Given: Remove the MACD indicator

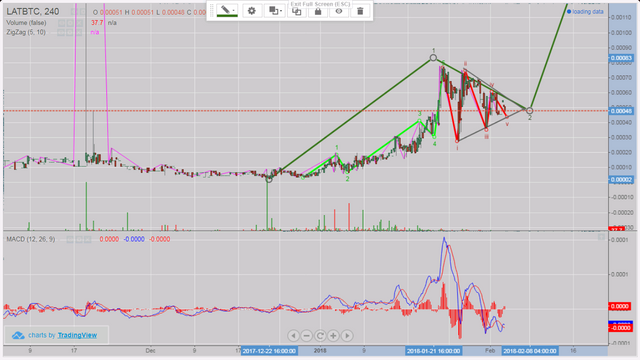Looking at the screenshot, I should (88, 239).
